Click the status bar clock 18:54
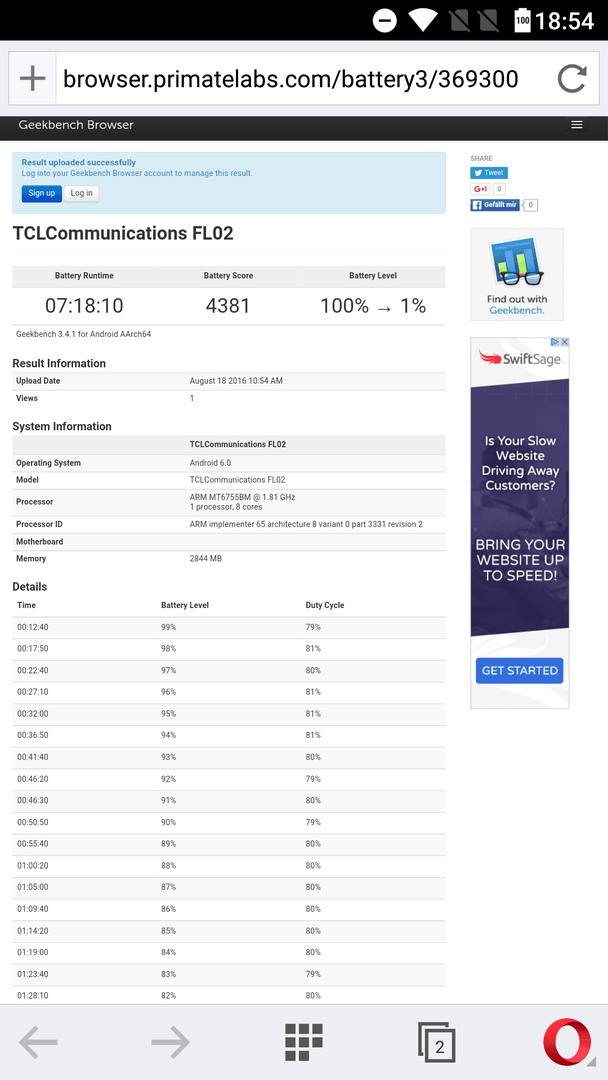Viewport: 608px width, 1080px height. (564, 21)
